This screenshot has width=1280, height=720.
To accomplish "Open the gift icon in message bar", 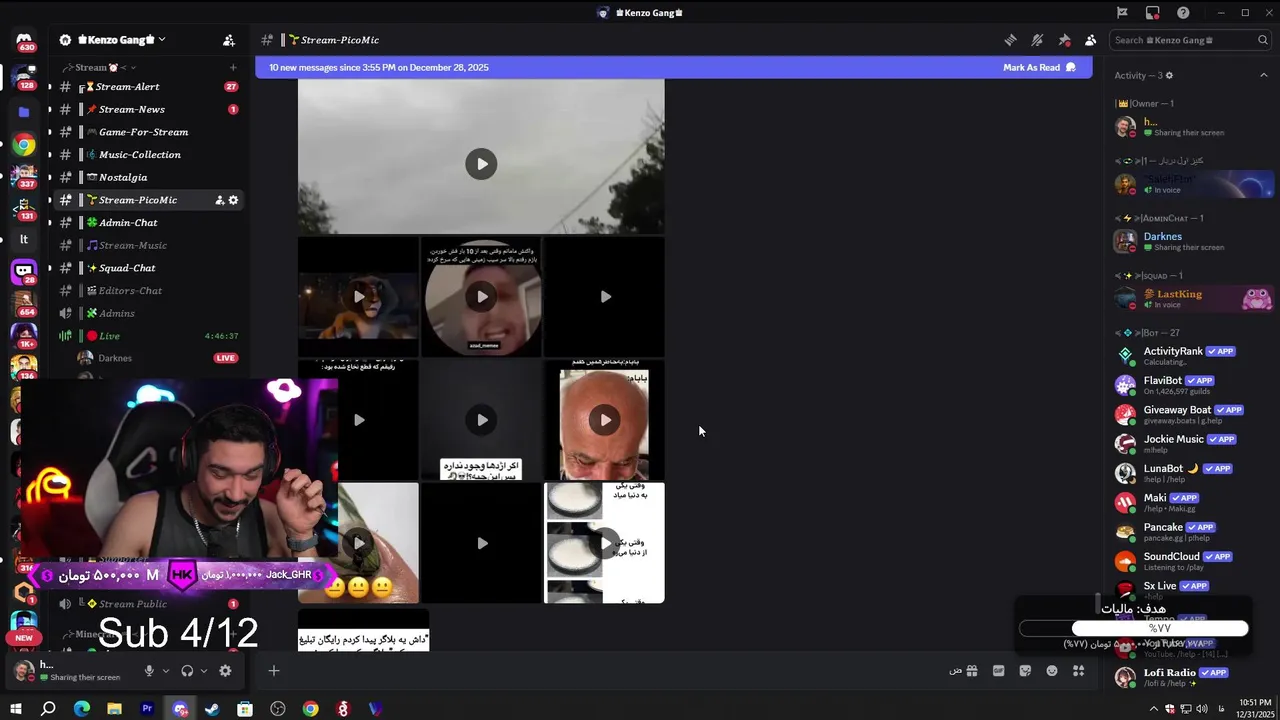I will click(972, 671).
